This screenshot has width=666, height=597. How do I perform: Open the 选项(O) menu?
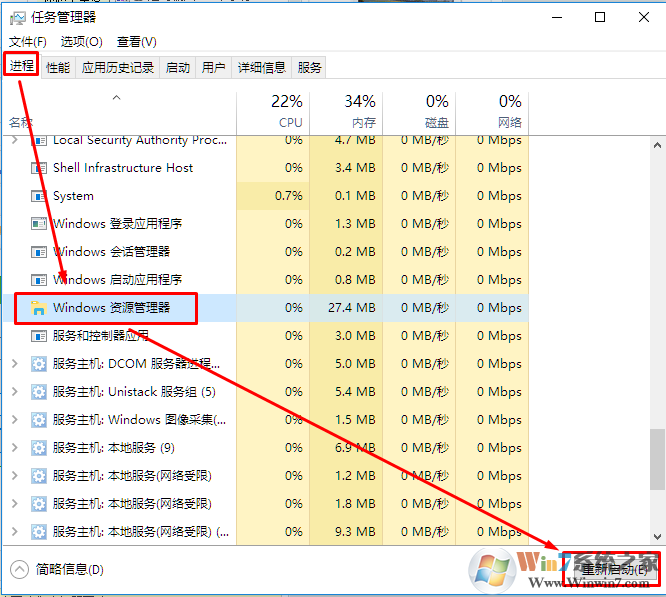pyautogui.click(x=82, y=42)
